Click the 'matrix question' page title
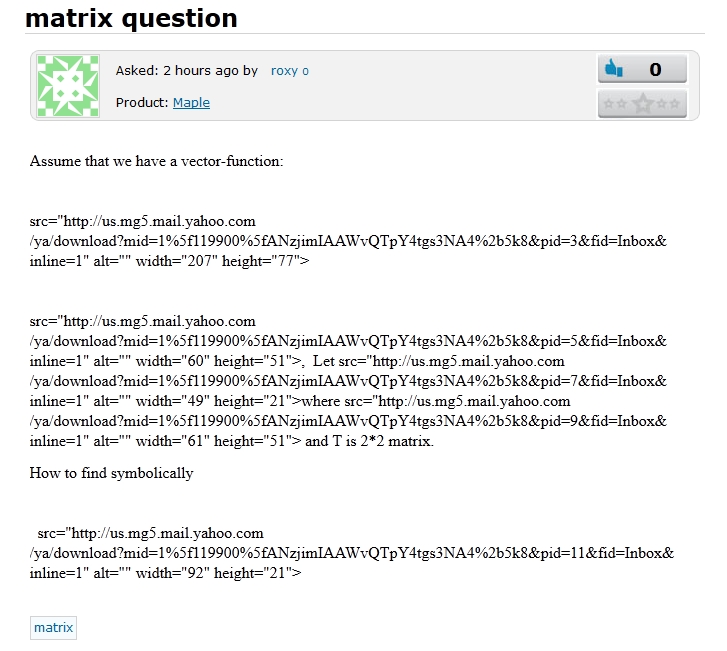This screenshot has height=651, width=727. (x=131, y=18)
